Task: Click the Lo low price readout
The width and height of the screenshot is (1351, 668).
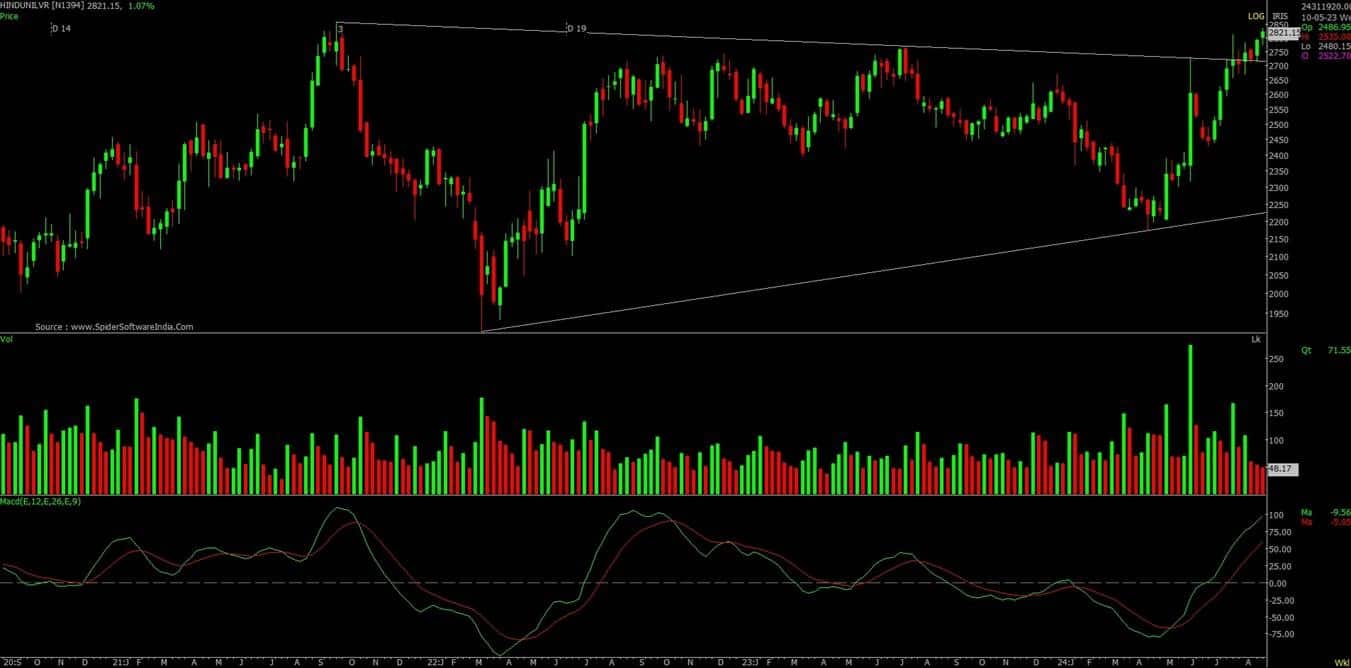Action: (1325, 45)
